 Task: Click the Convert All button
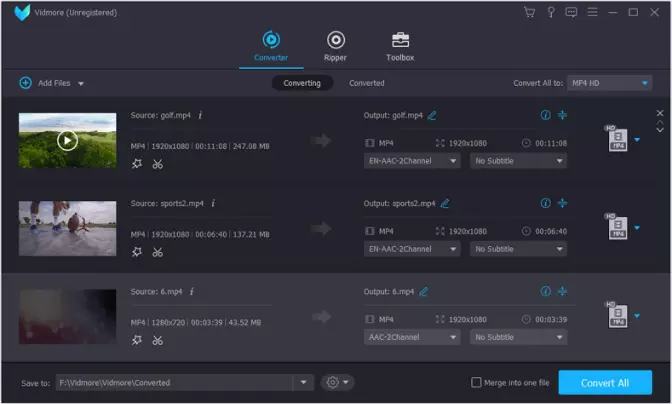tap(605, 383)
